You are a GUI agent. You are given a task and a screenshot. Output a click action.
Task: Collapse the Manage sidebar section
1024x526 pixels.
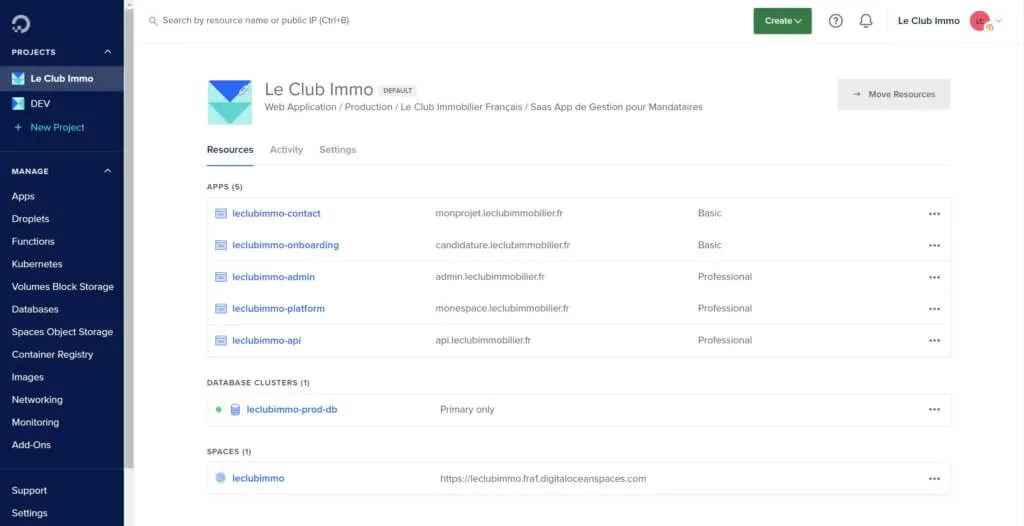point(108,171)
